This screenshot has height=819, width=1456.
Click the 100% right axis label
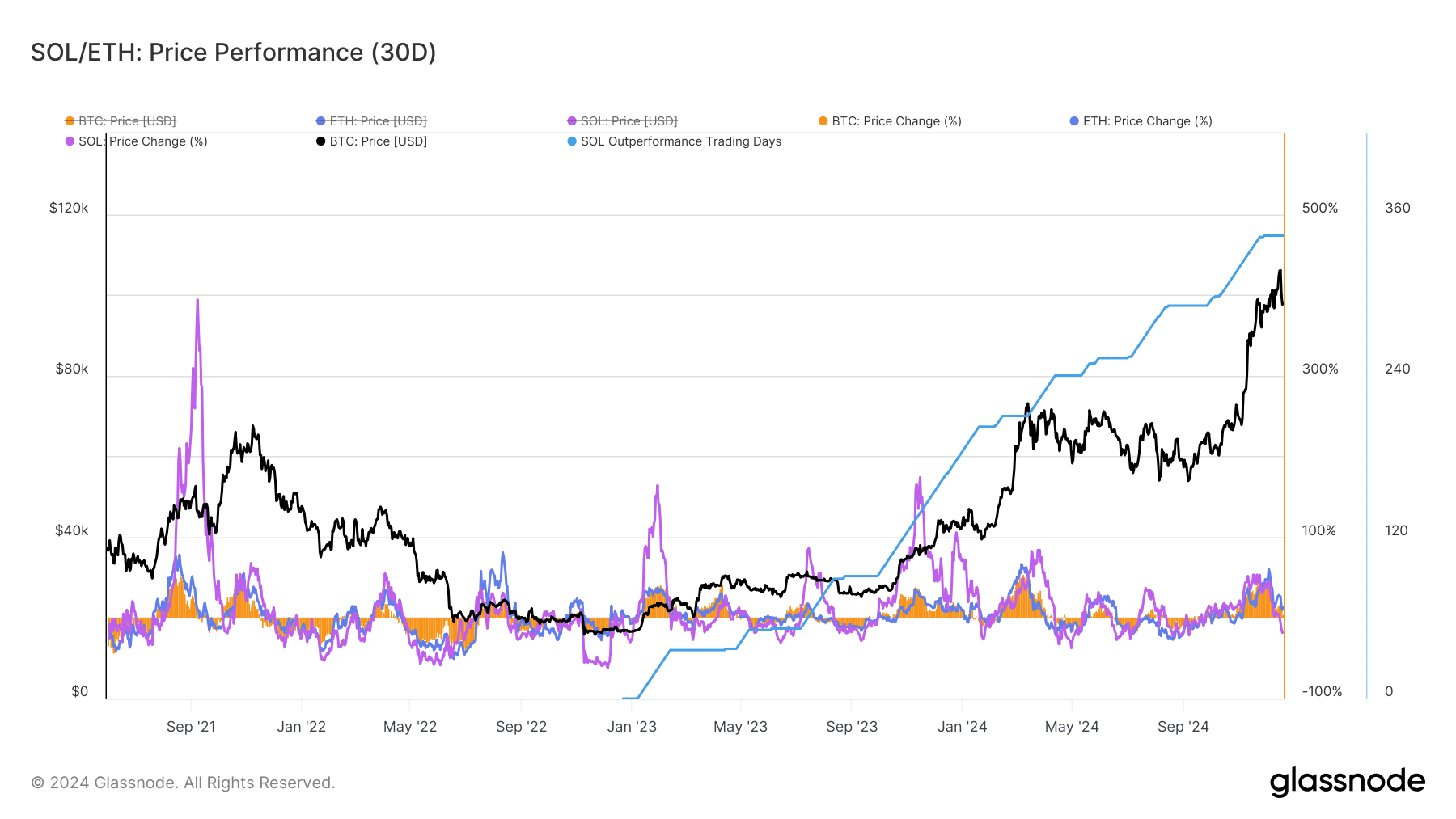point(1319,530)
